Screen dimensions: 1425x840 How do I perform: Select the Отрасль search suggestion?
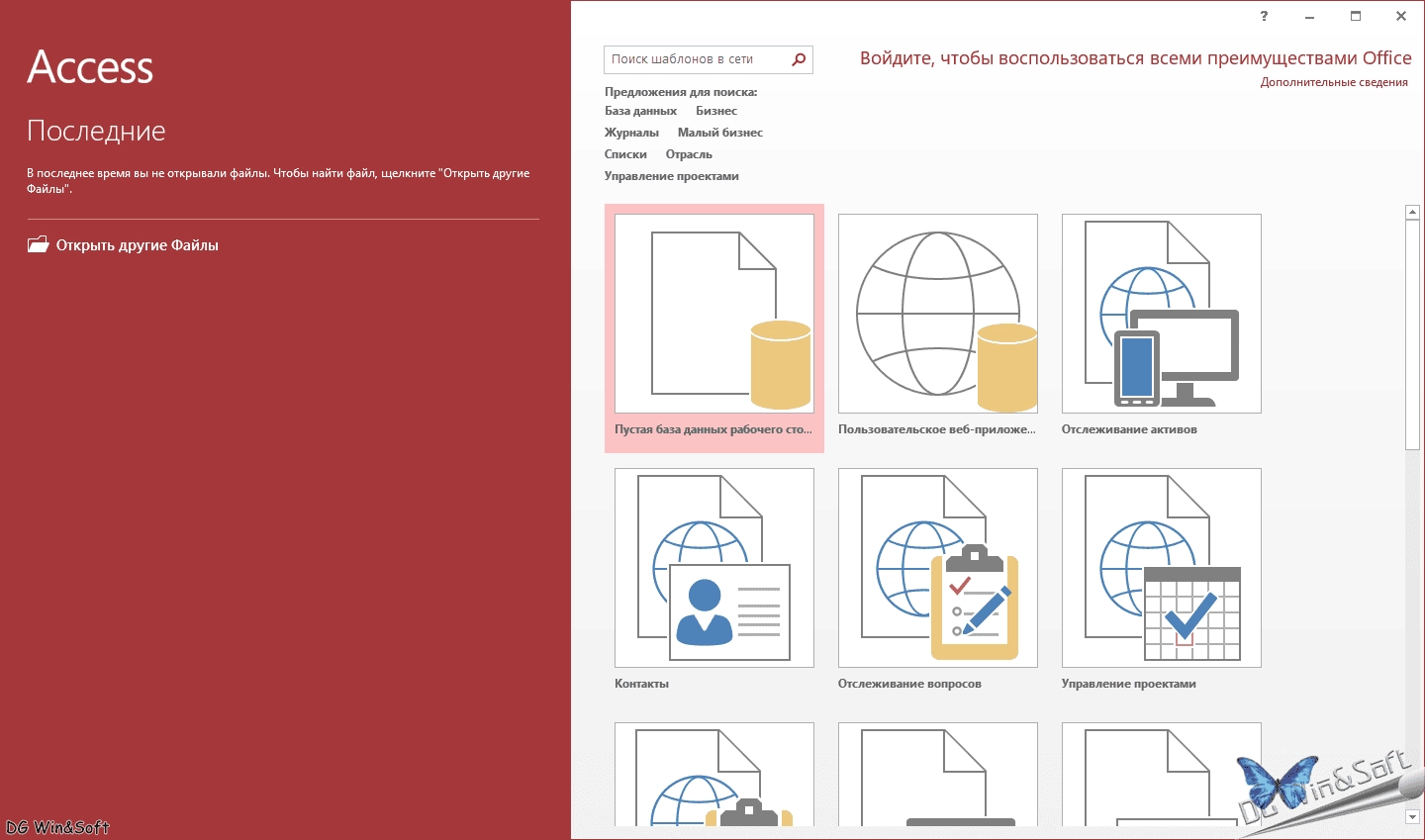pyautogui.click(x=689, y=154)
